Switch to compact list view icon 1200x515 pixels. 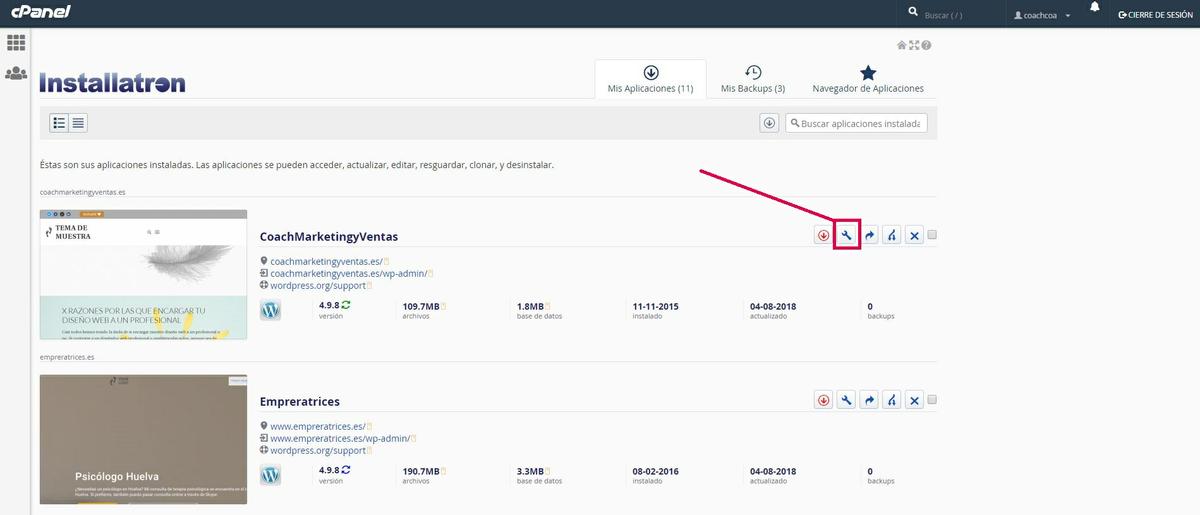(78, 123)
